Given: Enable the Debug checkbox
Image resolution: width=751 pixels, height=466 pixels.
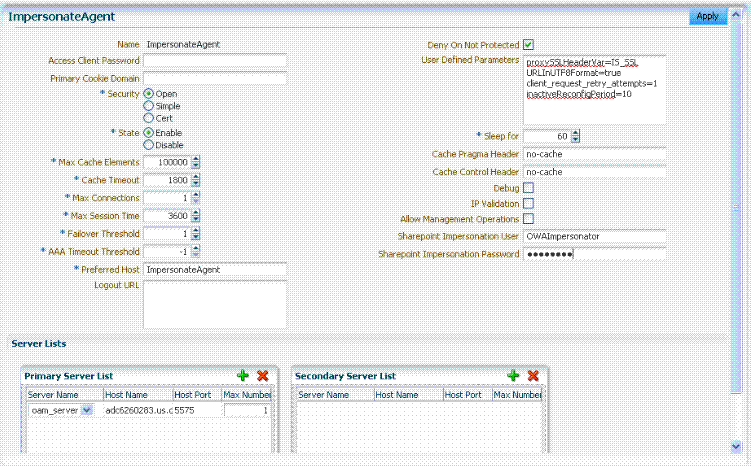Looking at the screenshot, I should pos(528,188).
